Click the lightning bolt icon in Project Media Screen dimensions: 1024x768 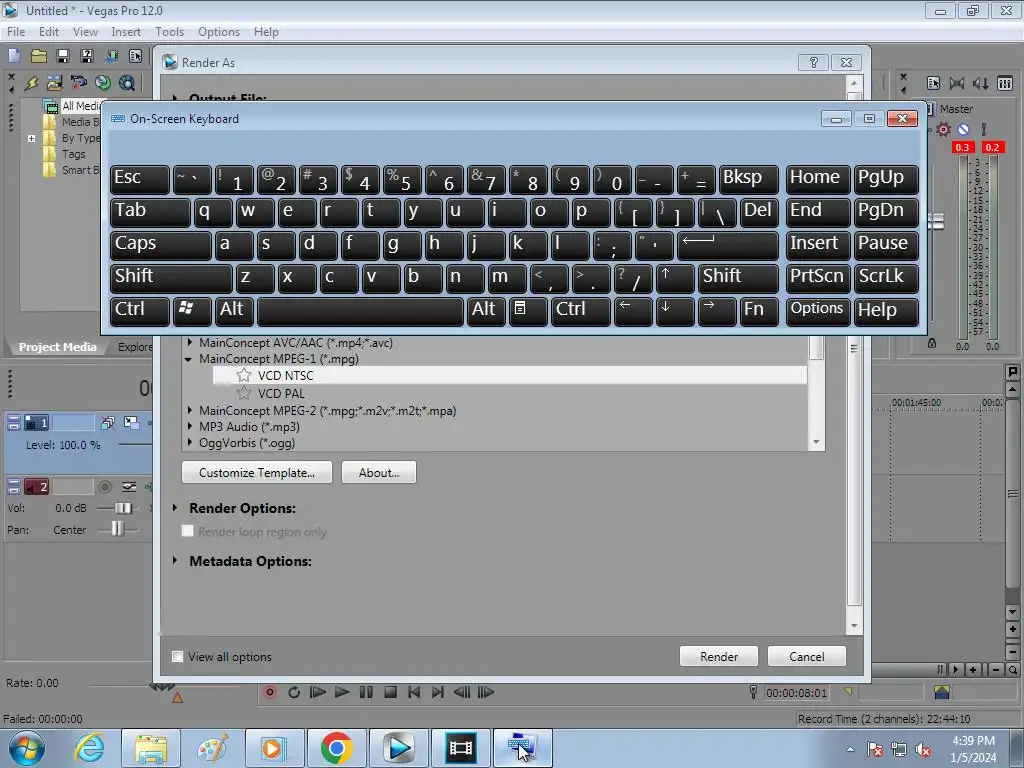[31, 83]
